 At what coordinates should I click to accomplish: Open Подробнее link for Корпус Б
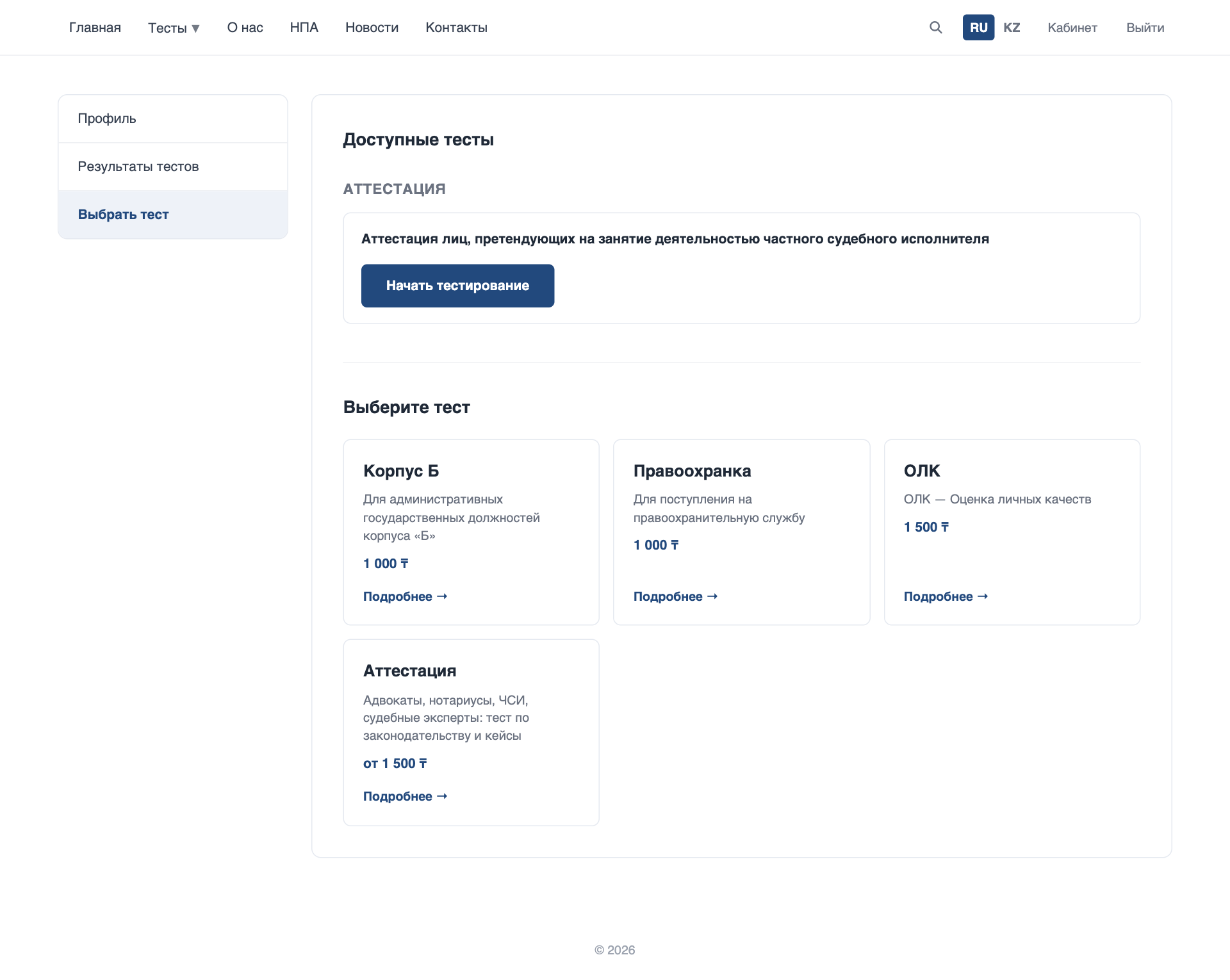point(406,596)
